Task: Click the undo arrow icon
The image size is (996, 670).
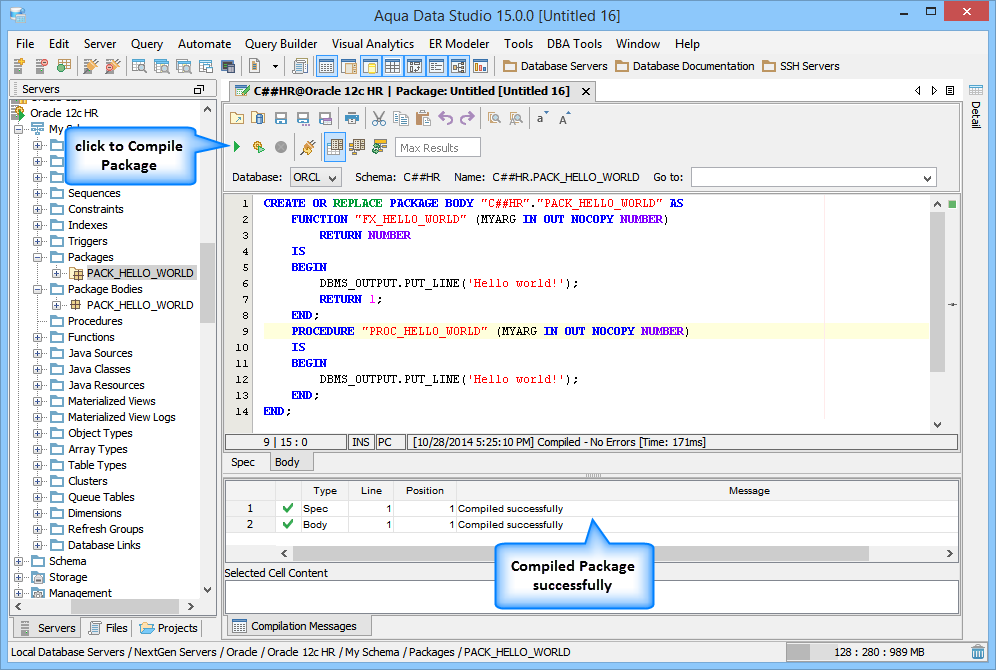Action: [445, 118]
